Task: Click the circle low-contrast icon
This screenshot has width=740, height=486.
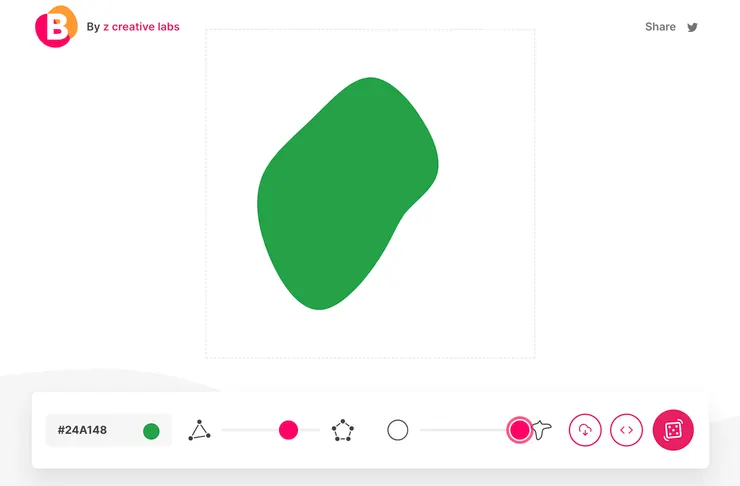Action: pos(397,430)
